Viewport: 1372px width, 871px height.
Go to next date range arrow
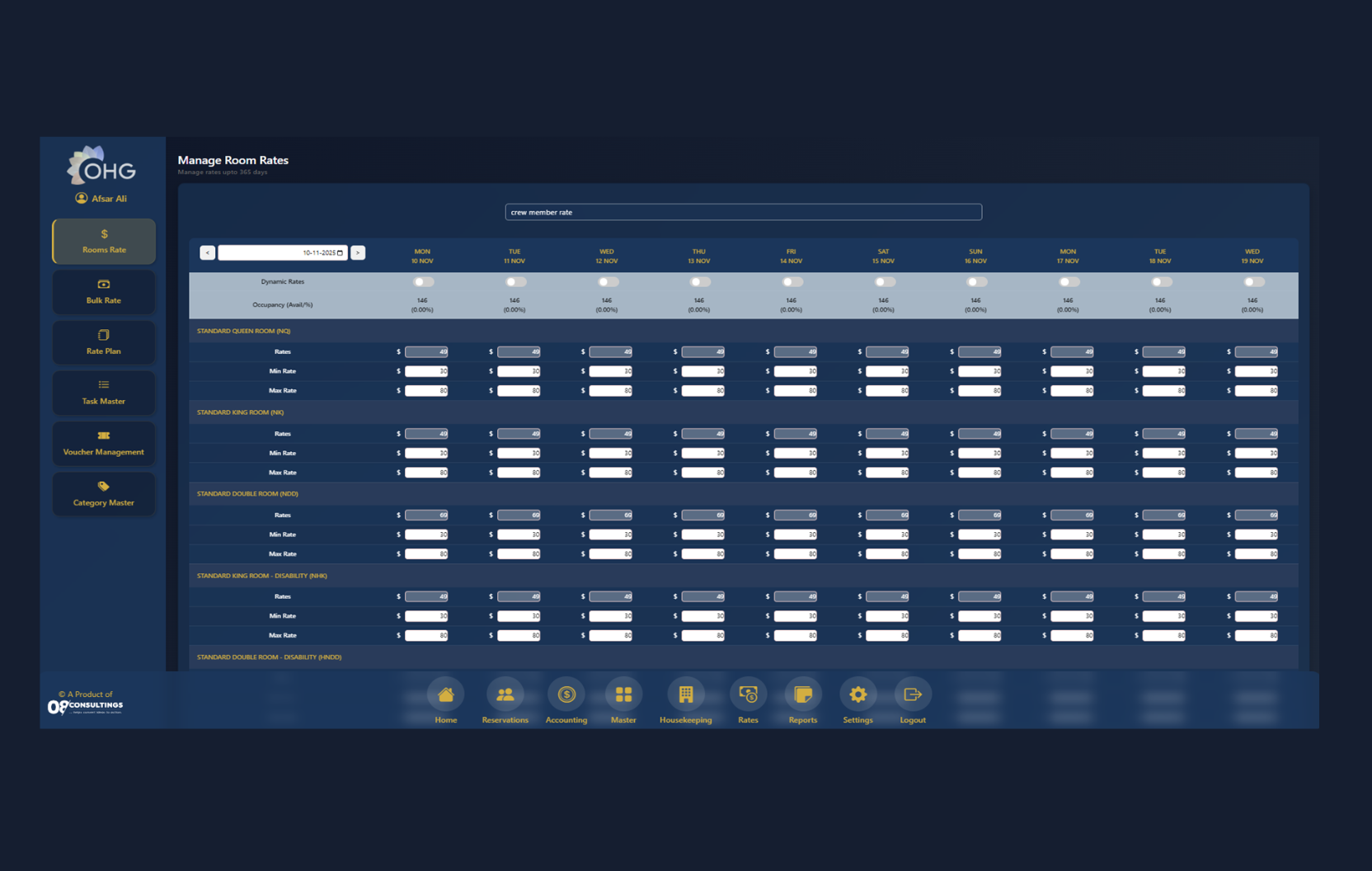[x=358, y=253]
